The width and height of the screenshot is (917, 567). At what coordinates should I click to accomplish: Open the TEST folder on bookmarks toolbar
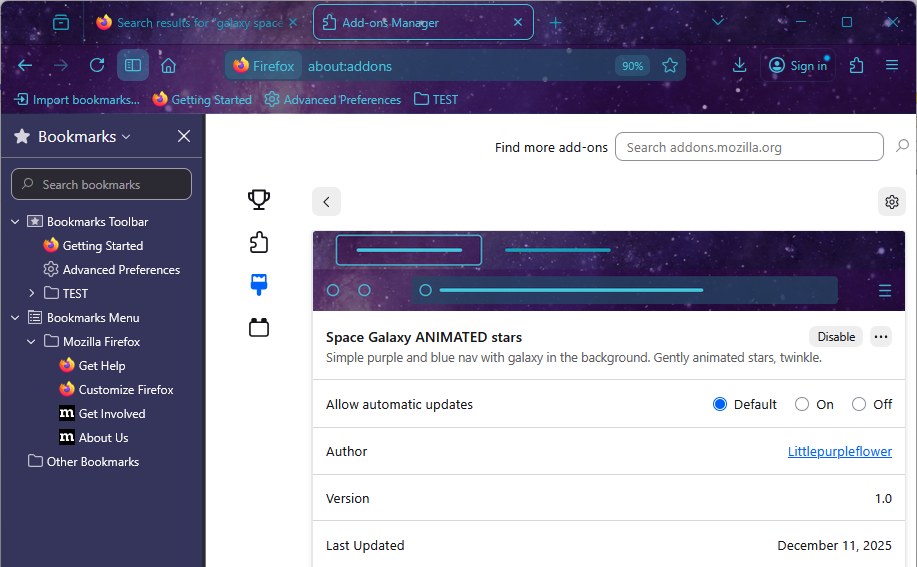(x=436, y=100)
